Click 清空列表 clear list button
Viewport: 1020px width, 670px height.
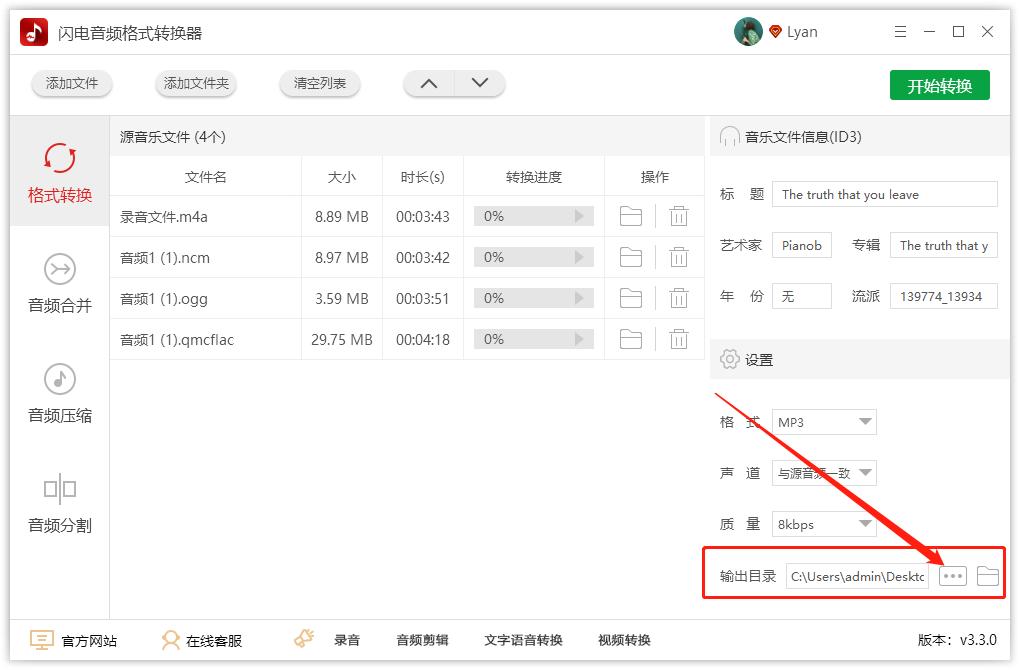tap(319, 83)
